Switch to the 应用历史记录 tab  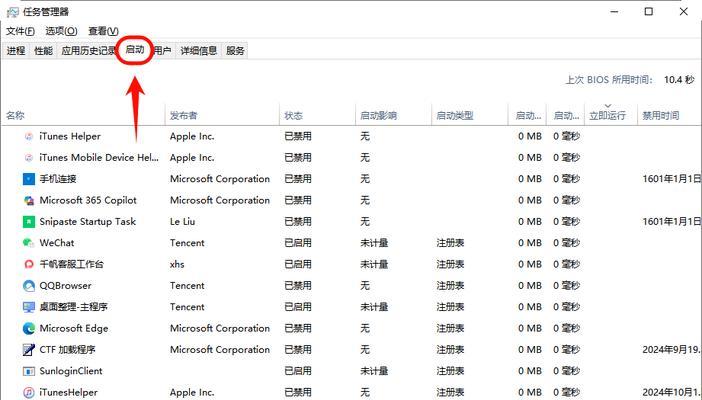tap(88, 51)
